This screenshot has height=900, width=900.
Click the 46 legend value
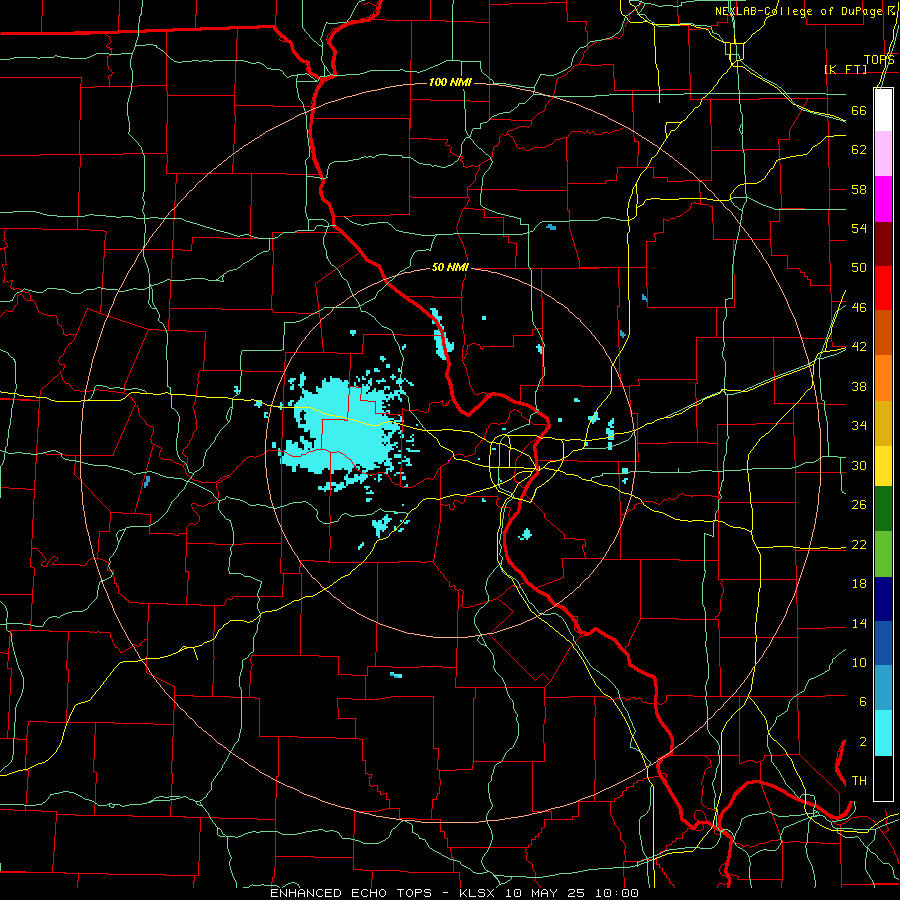point(859,308)
